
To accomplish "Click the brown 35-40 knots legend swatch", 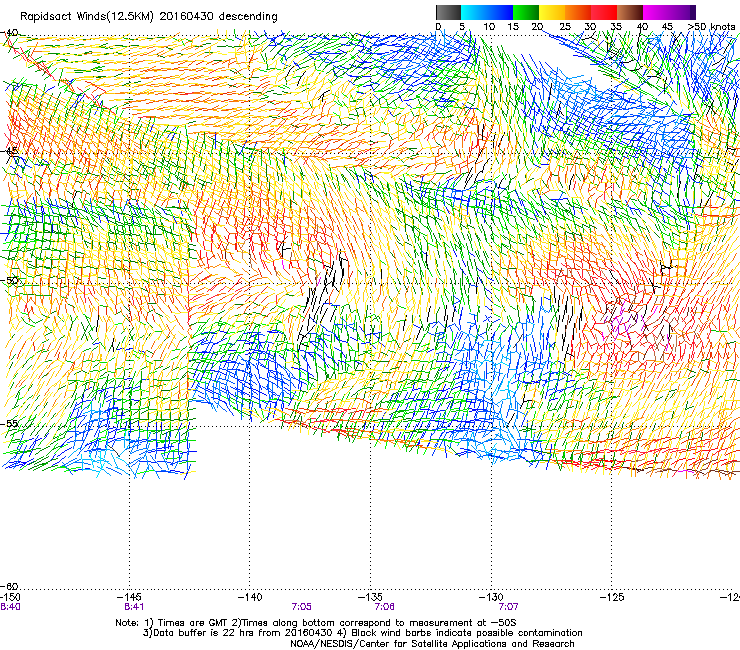I will click(630, 12).
